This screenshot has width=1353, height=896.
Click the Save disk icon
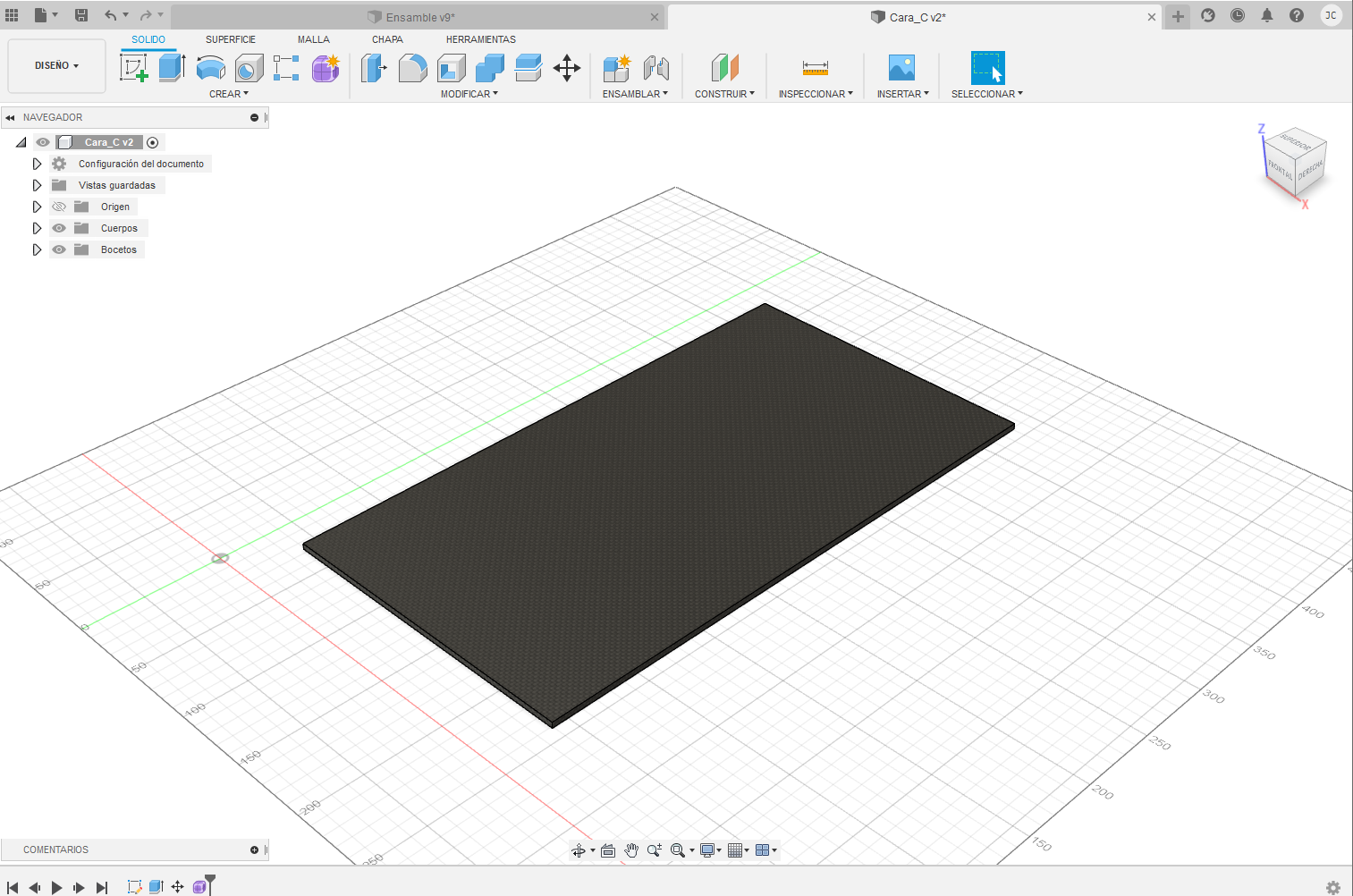point(81,15)
